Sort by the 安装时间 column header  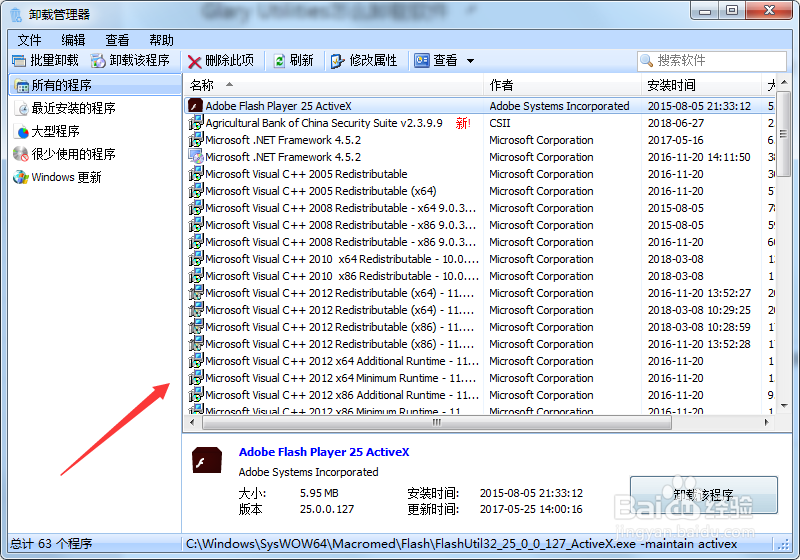pyautogui.click(x=701, y=85)
